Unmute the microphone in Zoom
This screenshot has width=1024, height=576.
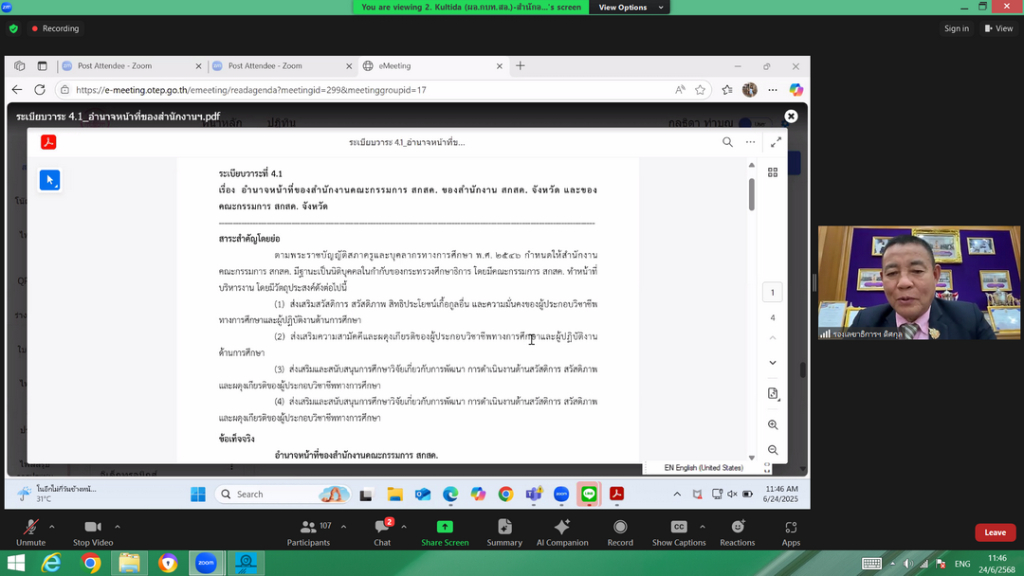tap(31, 532)
